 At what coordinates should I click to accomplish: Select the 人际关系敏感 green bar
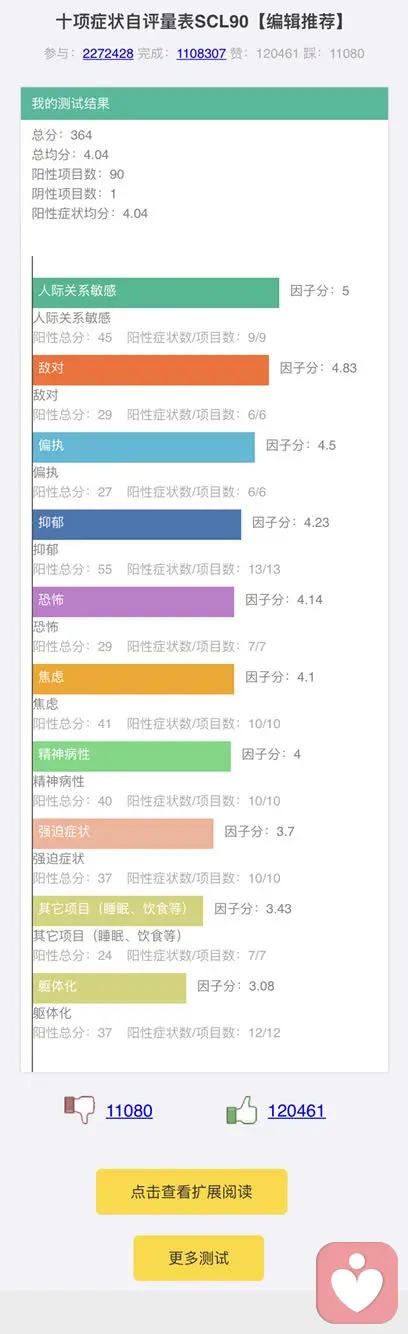[156, 292]
